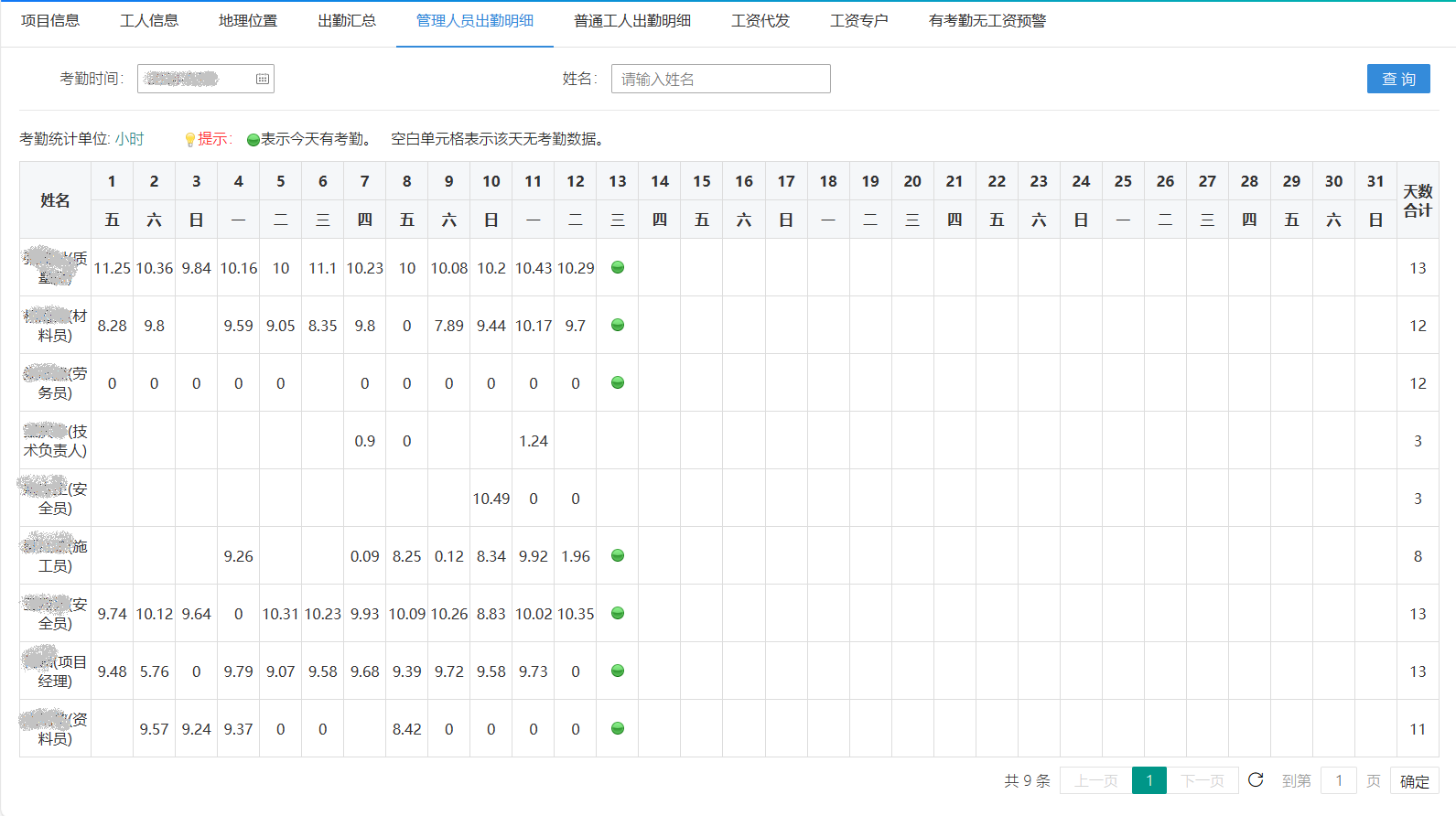Open the 工资专户 tab
Image resolution: width=1456 pixels, height=816 pixels.
[859, 21]
